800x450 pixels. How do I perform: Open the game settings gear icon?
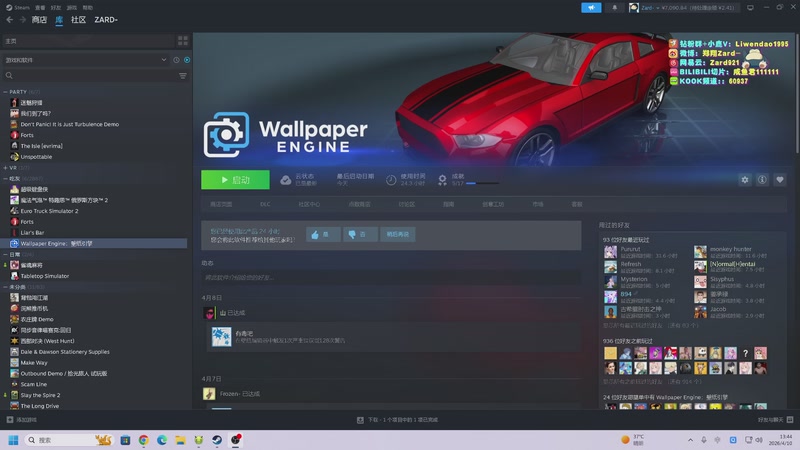click(x=745, y=180)
